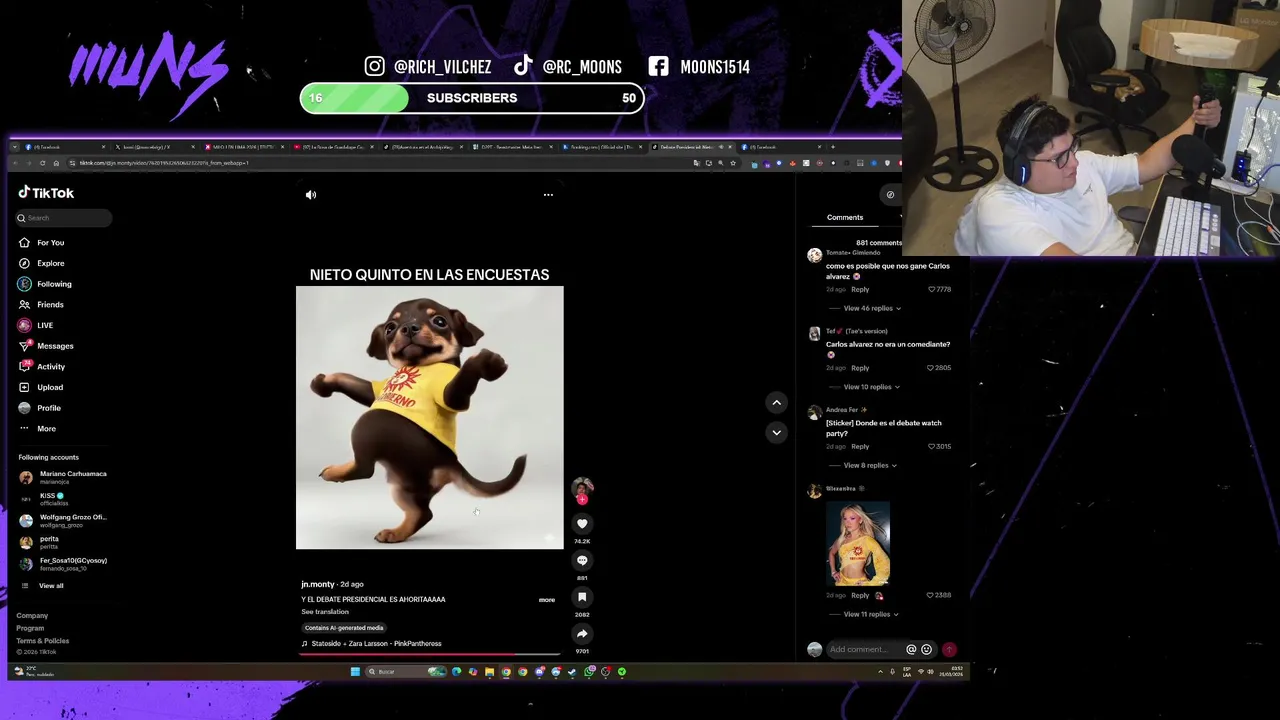Open the Upload page
The width and height of the screenshot is (1280, 720).
click(41, 387)
